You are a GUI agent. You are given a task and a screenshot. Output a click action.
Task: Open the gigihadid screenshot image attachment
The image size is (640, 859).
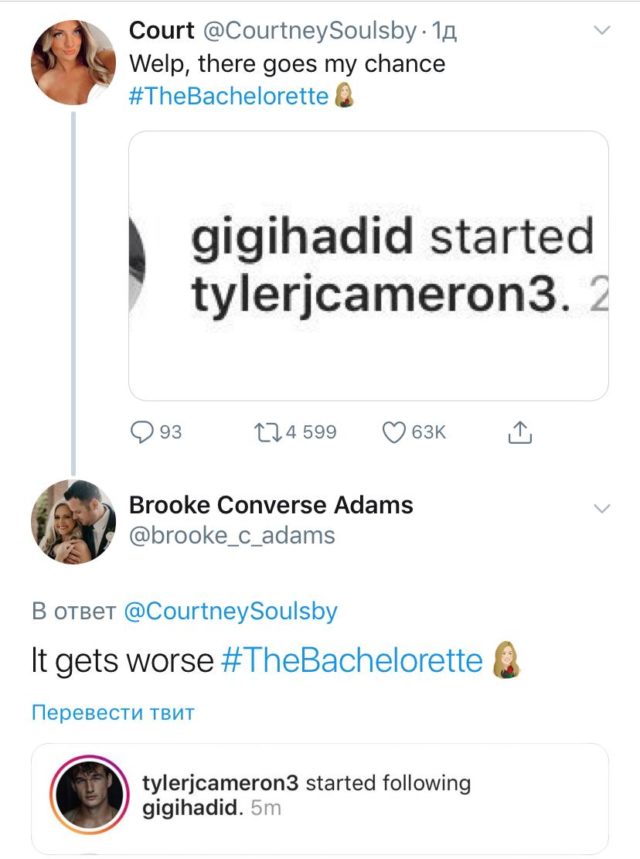click(368, 266)
